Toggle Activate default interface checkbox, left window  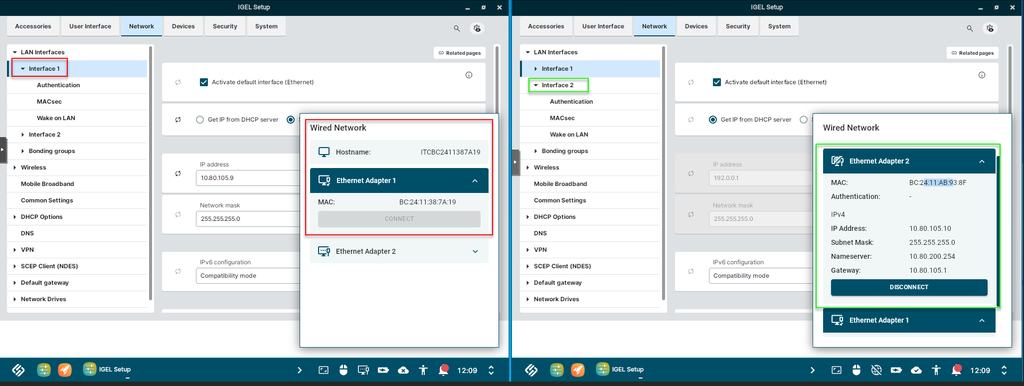click(204, 82)
